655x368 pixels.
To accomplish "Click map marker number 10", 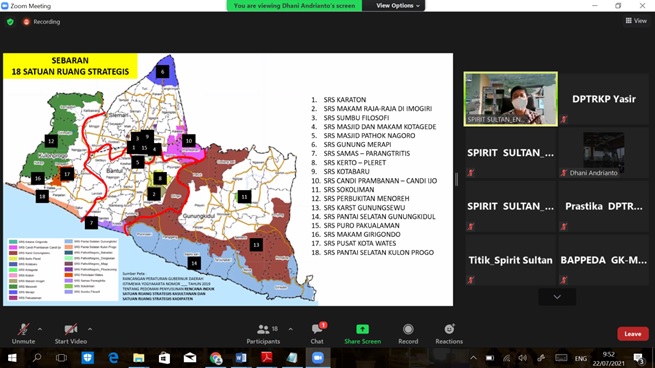I will [x=189, y=141].
